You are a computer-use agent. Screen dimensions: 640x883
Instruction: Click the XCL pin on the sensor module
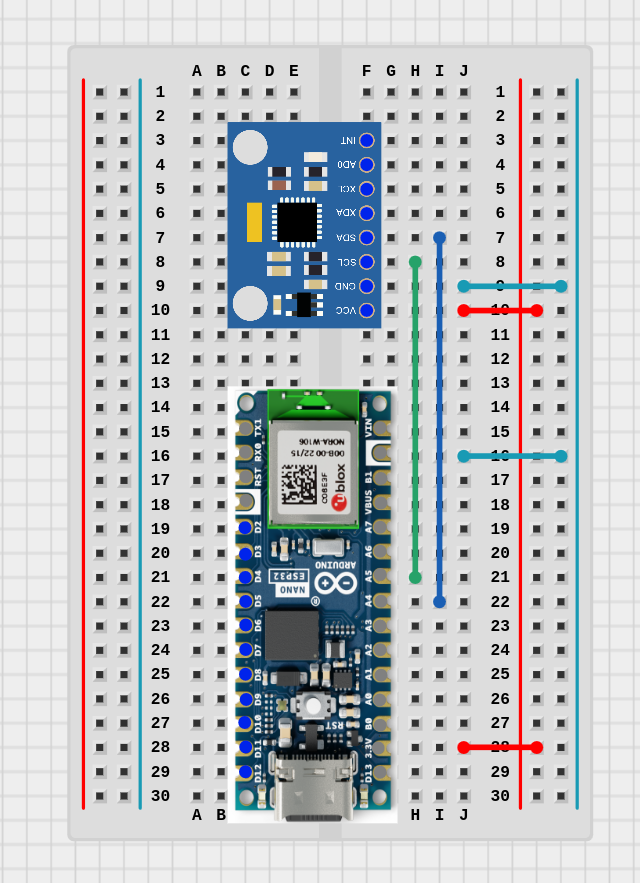coord(367,189)
